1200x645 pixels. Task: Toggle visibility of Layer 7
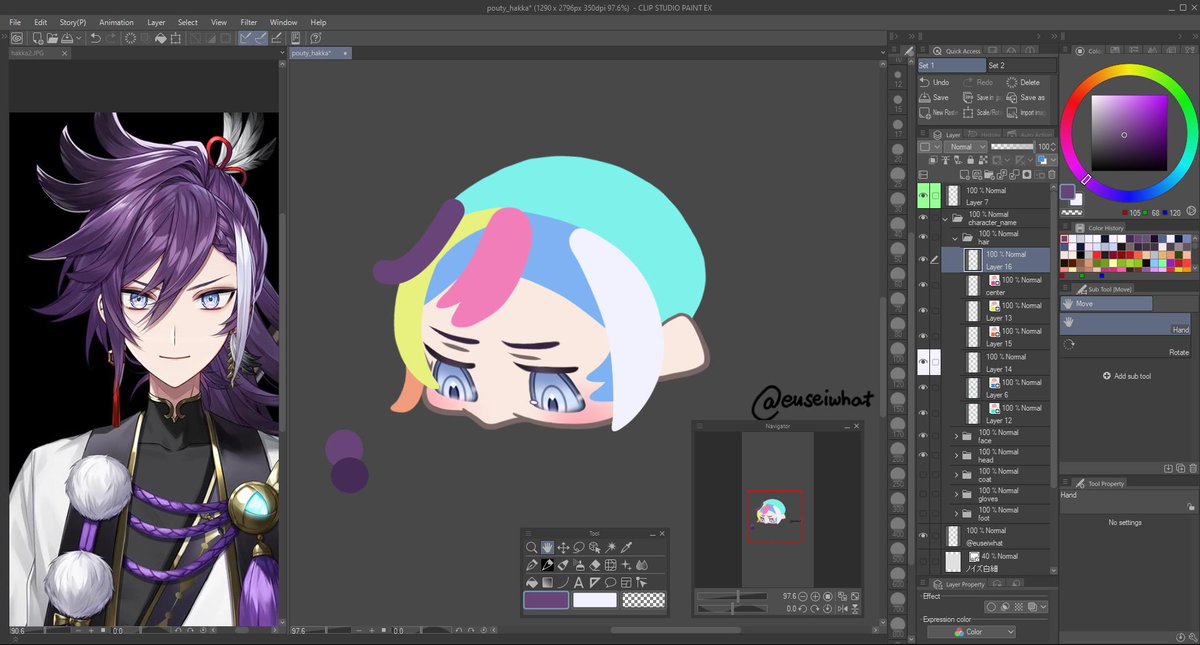pos(923,196)
